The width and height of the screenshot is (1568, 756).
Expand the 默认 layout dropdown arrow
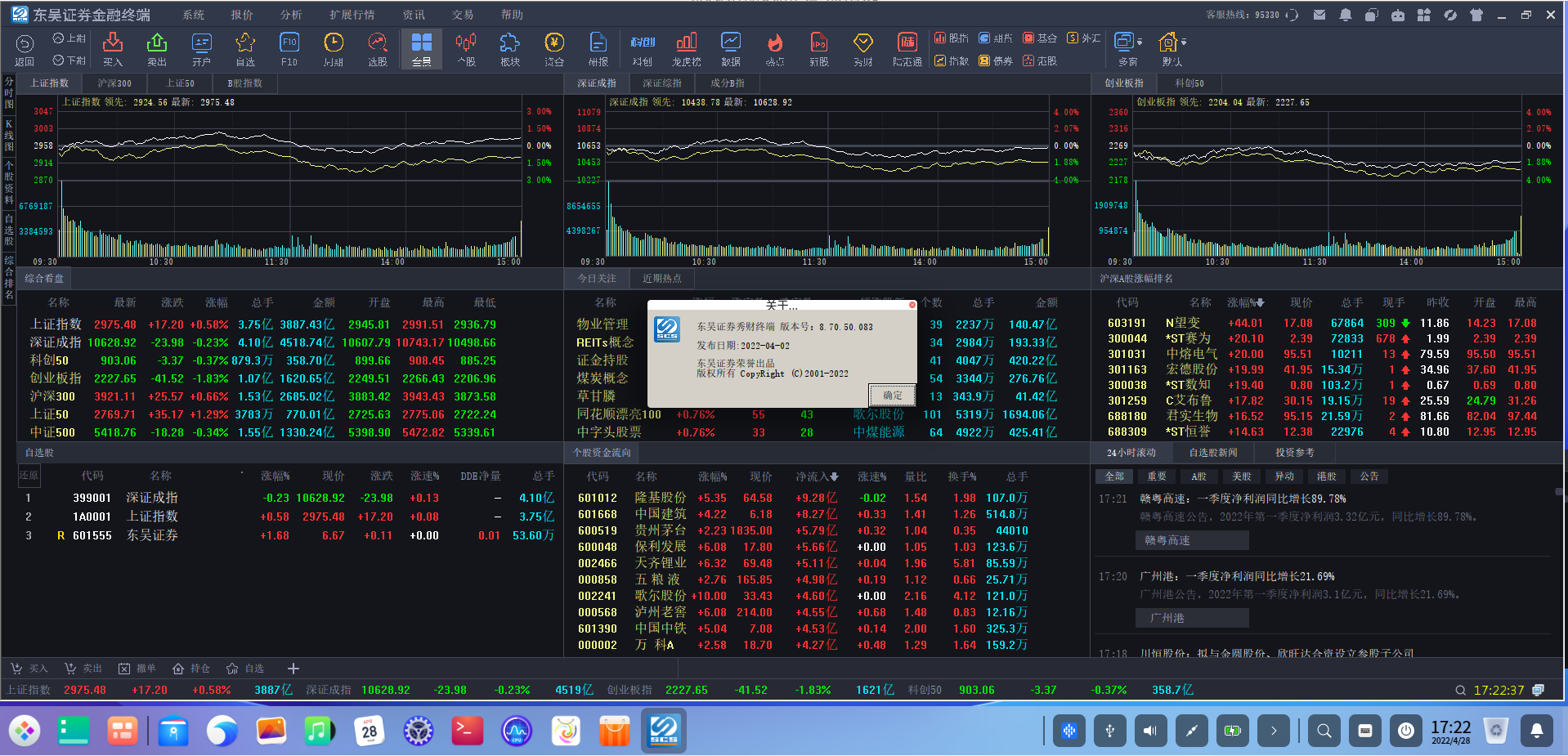click(x=1184, y=42)
